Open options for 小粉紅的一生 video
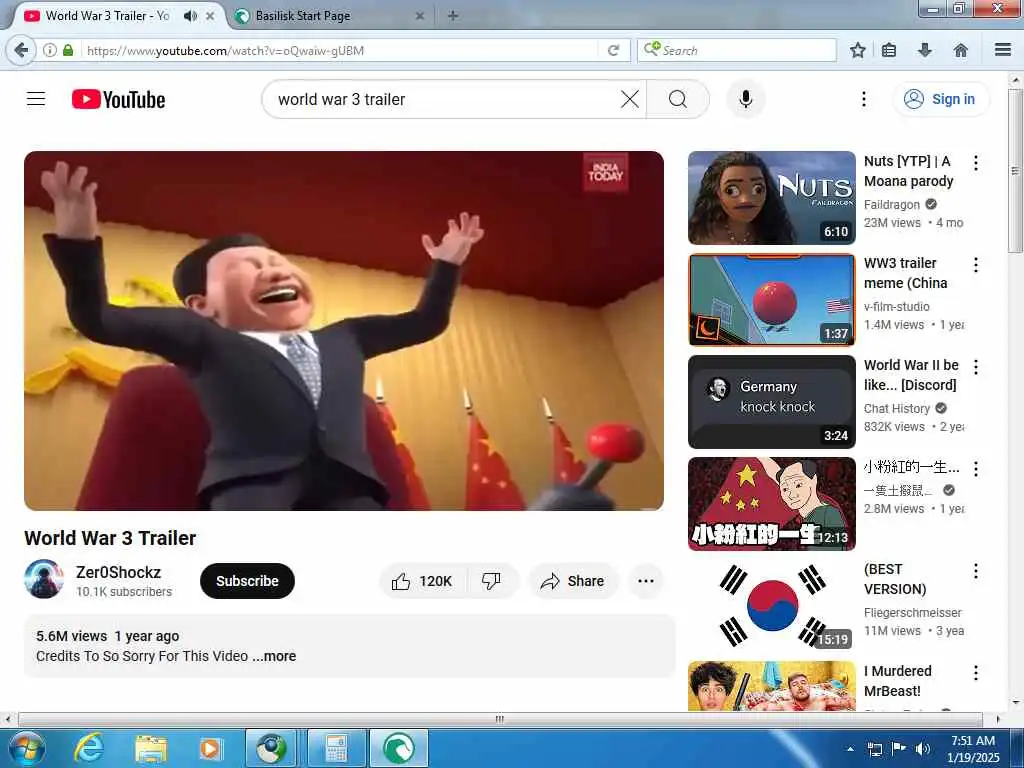Image resolution: width=1024 pixels, height=768 pixels. [x=976, y=468]
